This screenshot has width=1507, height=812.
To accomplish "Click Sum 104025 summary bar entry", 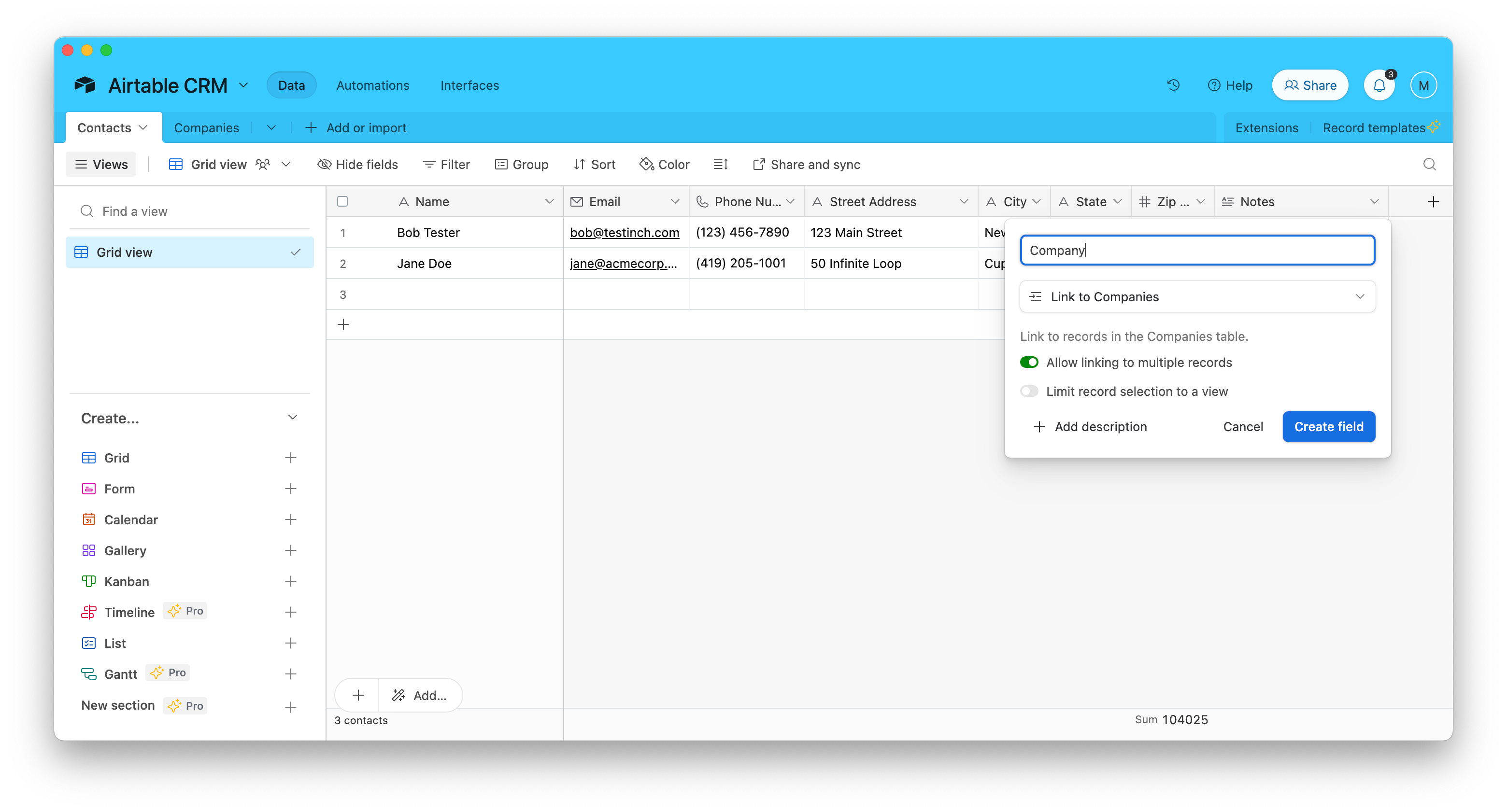I will coord(1171,720).
